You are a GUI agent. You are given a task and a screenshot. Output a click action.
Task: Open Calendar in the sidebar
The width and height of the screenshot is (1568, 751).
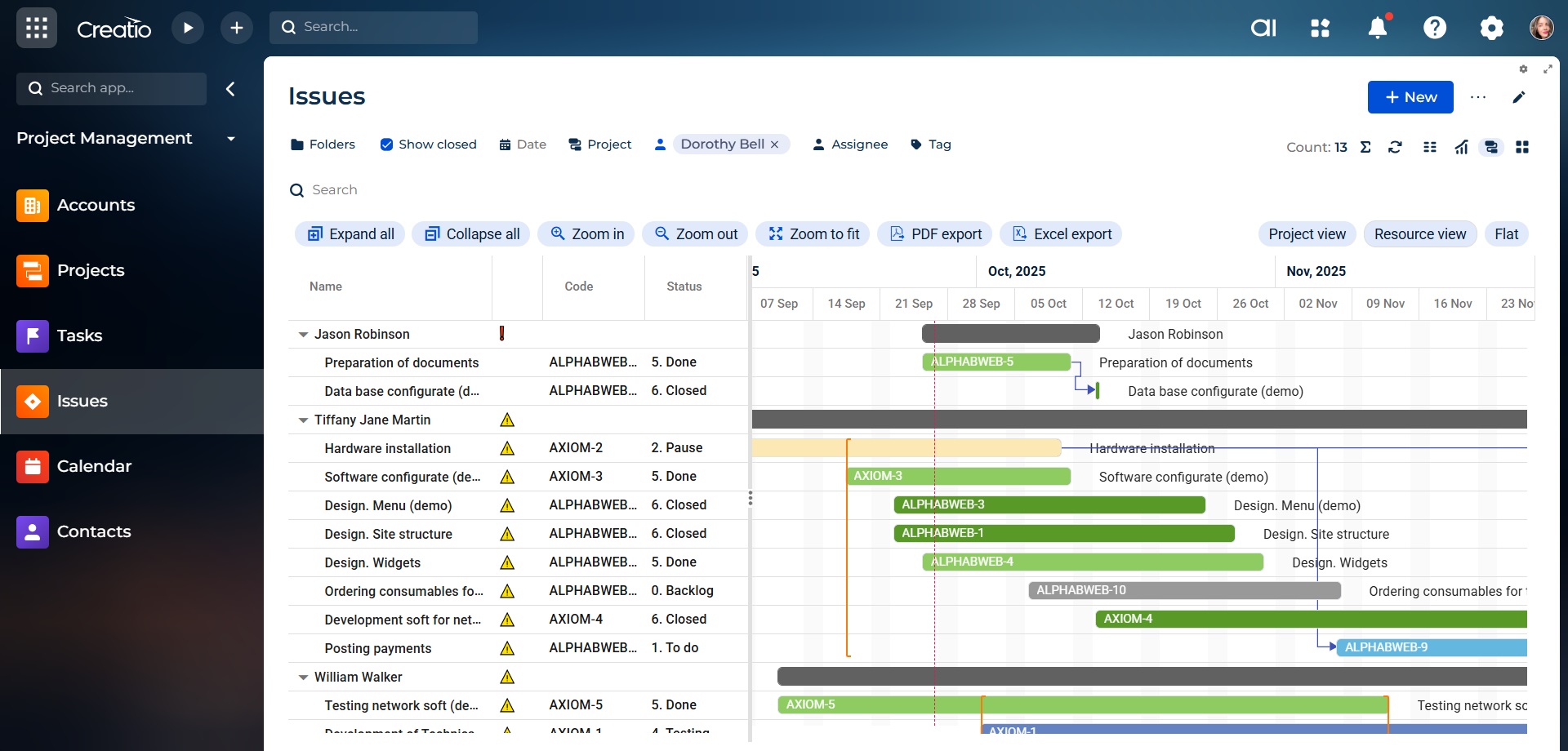94,466
